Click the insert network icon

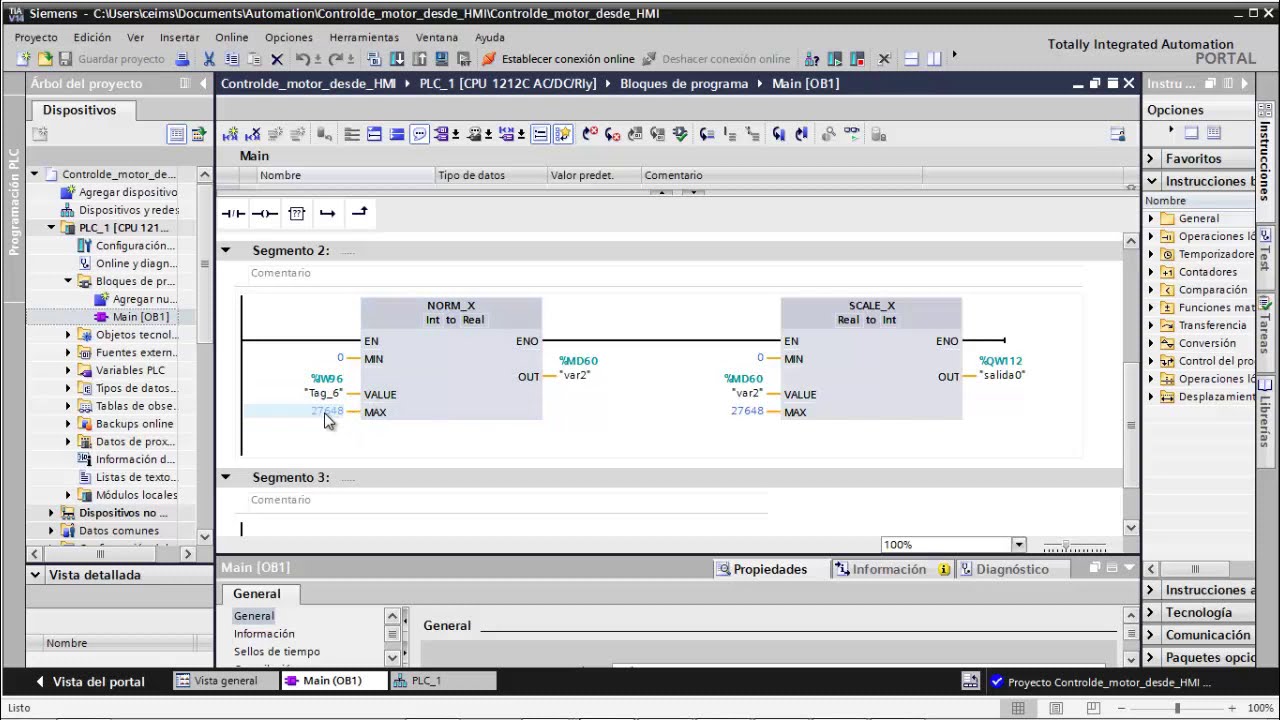point(230,134)
